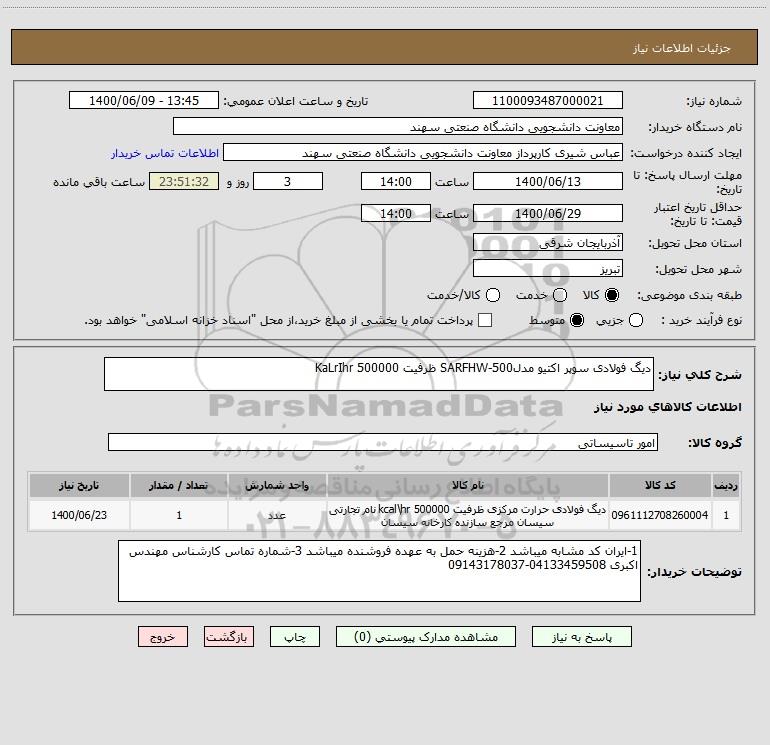The image size is (770, 745).
Task: Click the نام کالا column header
Action: pyautogui.click(x=468, y=486)
